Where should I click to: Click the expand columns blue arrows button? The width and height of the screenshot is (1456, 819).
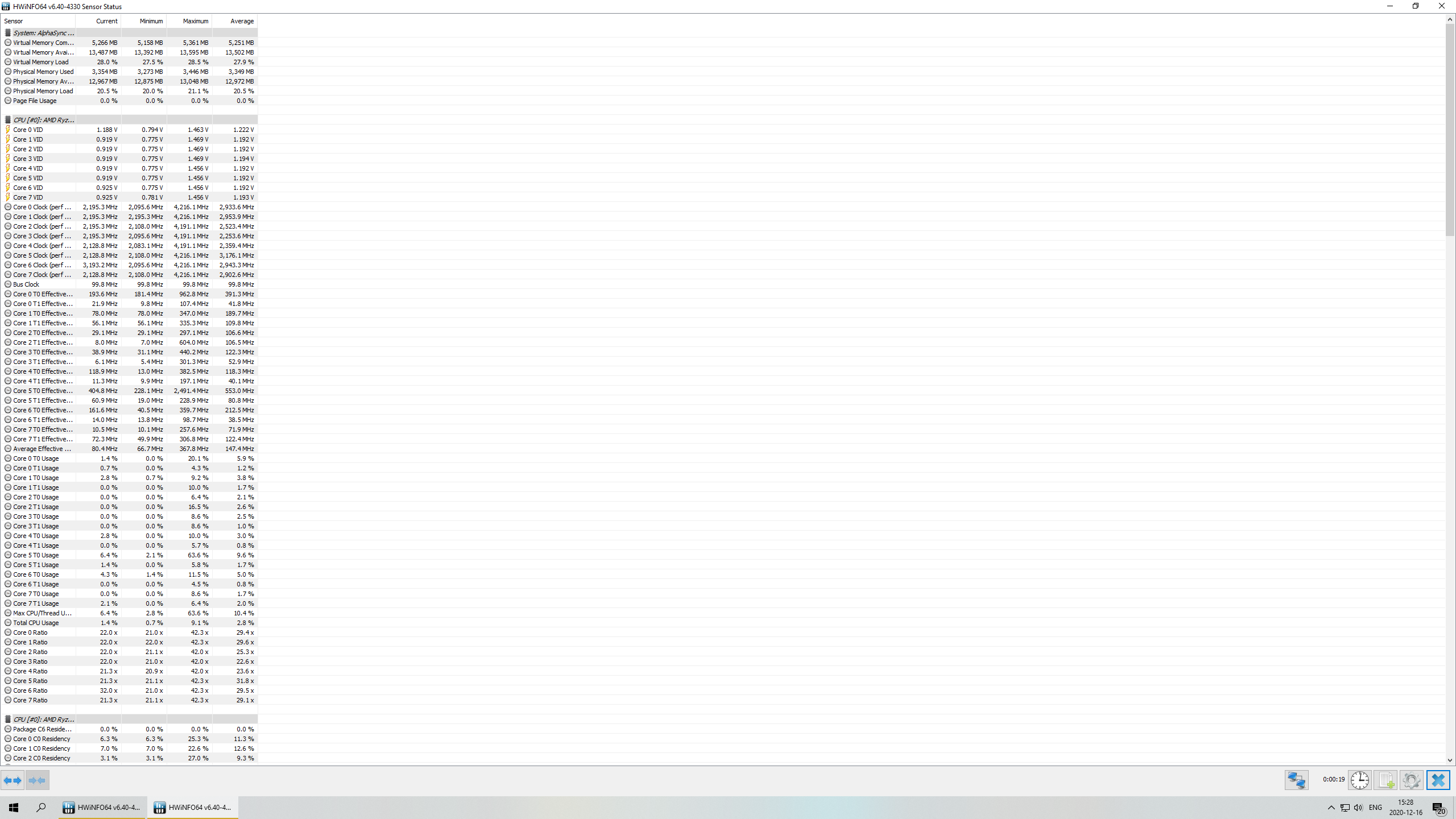pos(13,780)
